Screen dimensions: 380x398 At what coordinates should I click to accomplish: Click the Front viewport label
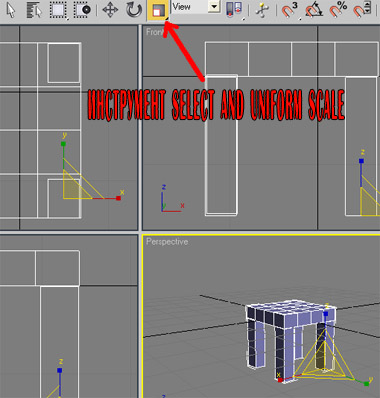(154, 32)
